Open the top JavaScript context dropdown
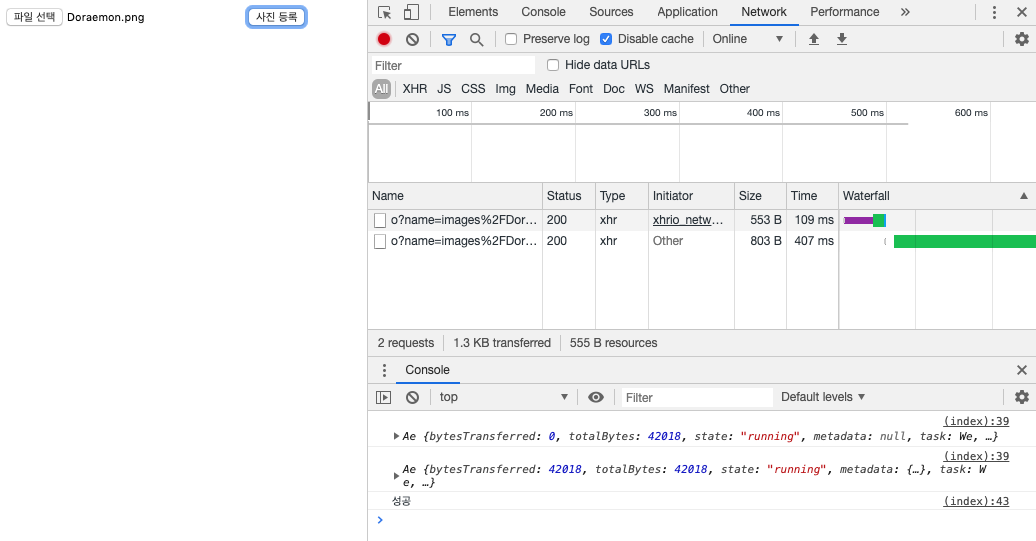This screenshot has height=541, width=1036. click(x=503, y=397)
